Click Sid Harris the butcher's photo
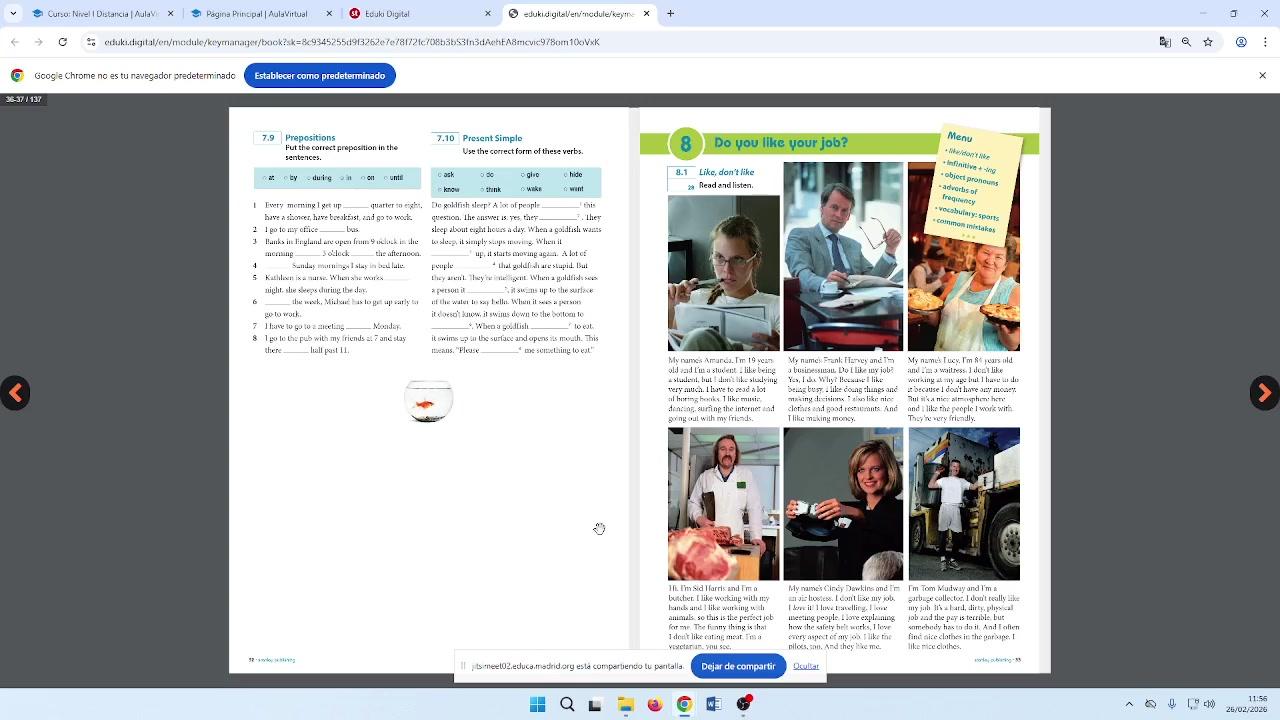 click(x=724, y=504)
